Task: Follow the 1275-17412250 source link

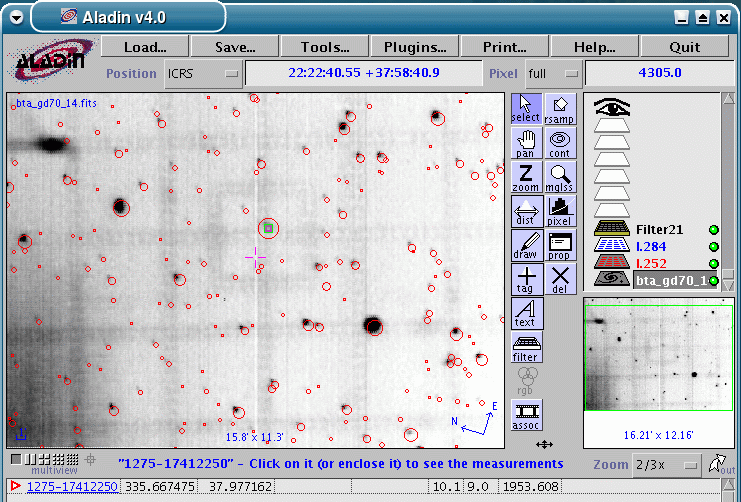Action: 72,487
